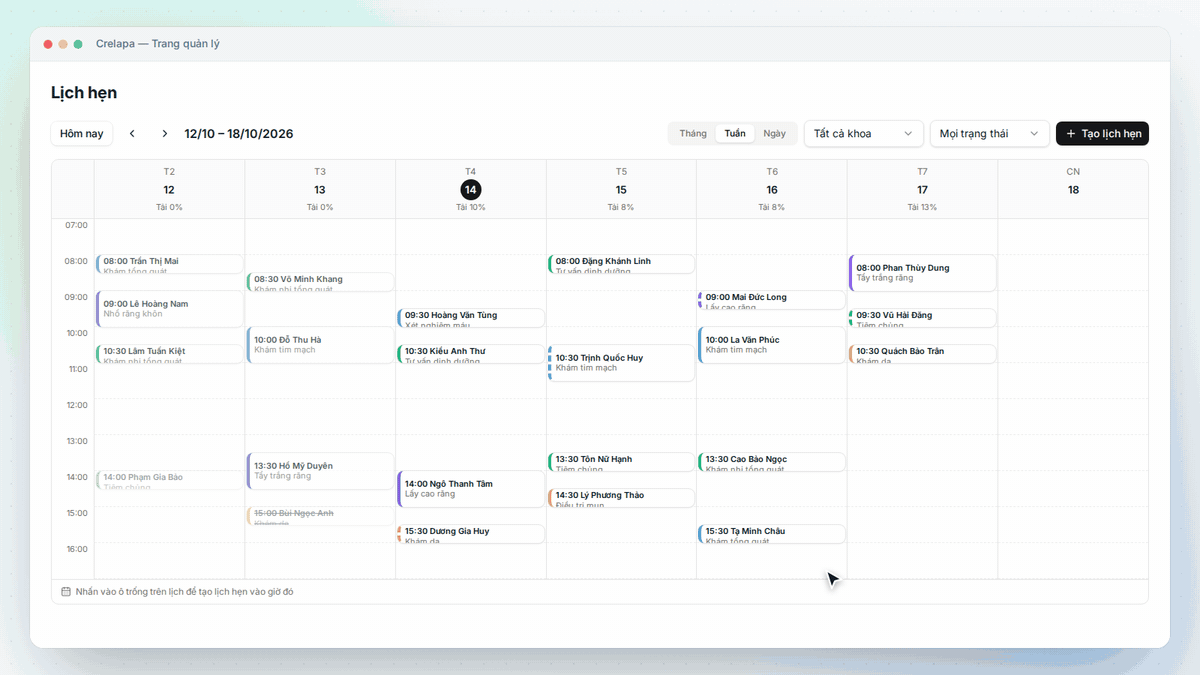Image resolution: width=1200 pixels, height=675 pixels.
Task: Open Hồ Mỹ Duyên 13:30 appointment
Action: [321, 471]
